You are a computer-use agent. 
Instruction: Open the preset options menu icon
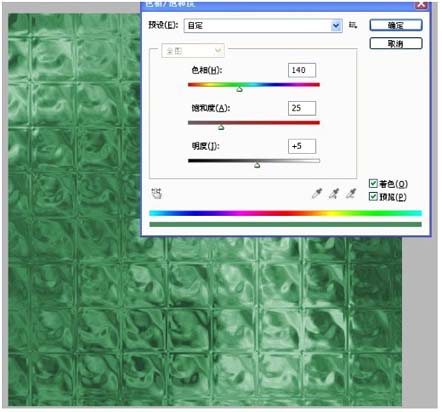[x=353, y=25]
